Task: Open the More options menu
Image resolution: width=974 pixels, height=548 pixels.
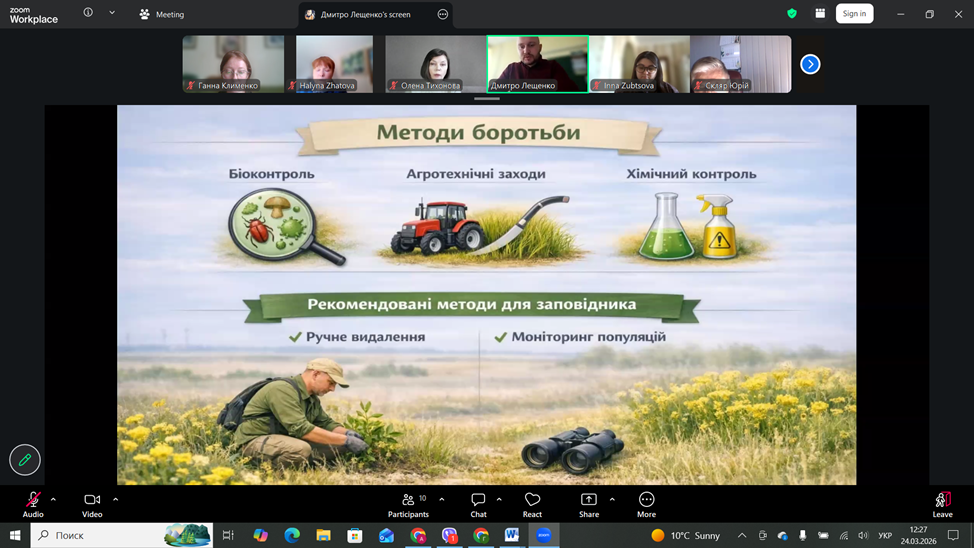Action: coord(646,503)
